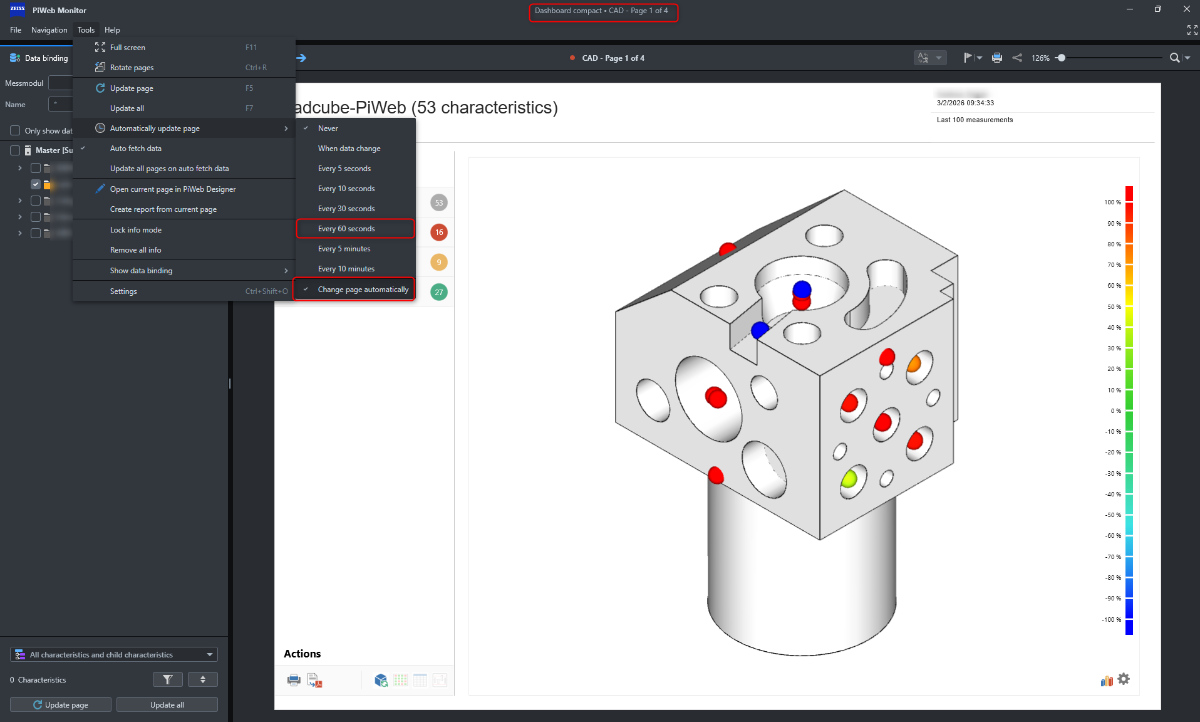Check the Master database checkbox

(x=15, y=150)
